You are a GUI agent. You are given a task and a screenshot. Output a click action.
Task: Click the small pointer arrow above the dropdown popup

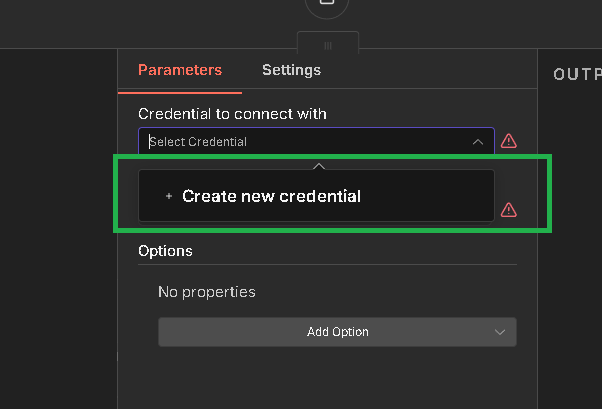point(318,165)
